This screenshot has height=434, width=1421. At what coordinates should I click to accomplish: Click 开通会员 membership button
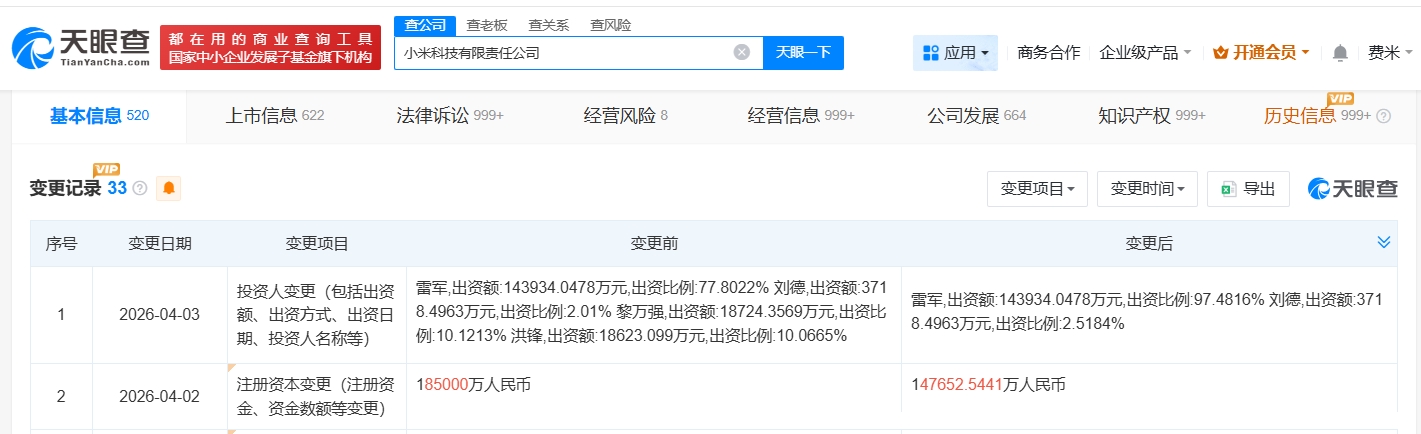[1260, 53]
